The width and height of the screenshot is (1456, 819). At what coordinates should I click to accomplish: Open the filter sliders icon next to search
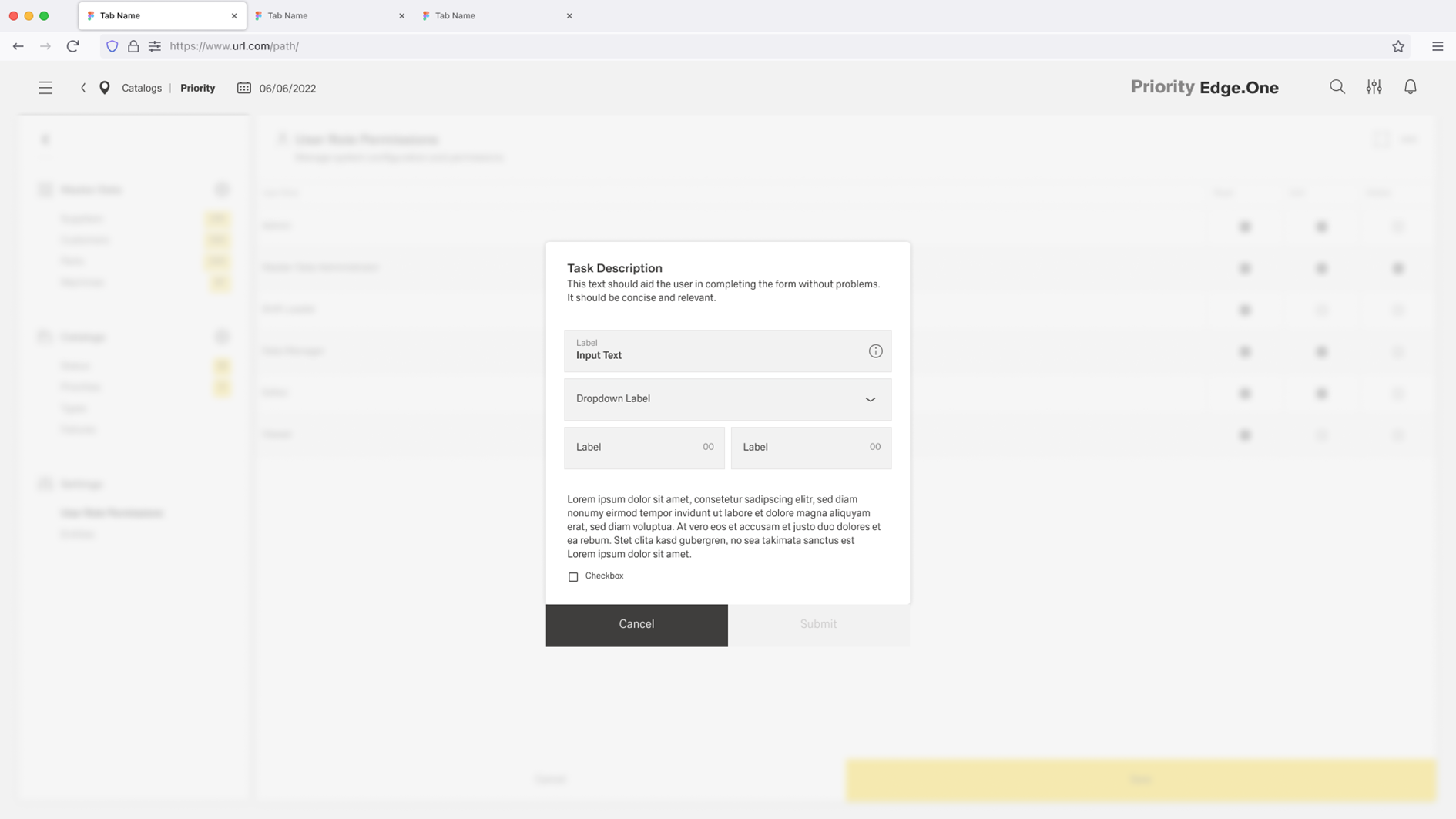1374,87
